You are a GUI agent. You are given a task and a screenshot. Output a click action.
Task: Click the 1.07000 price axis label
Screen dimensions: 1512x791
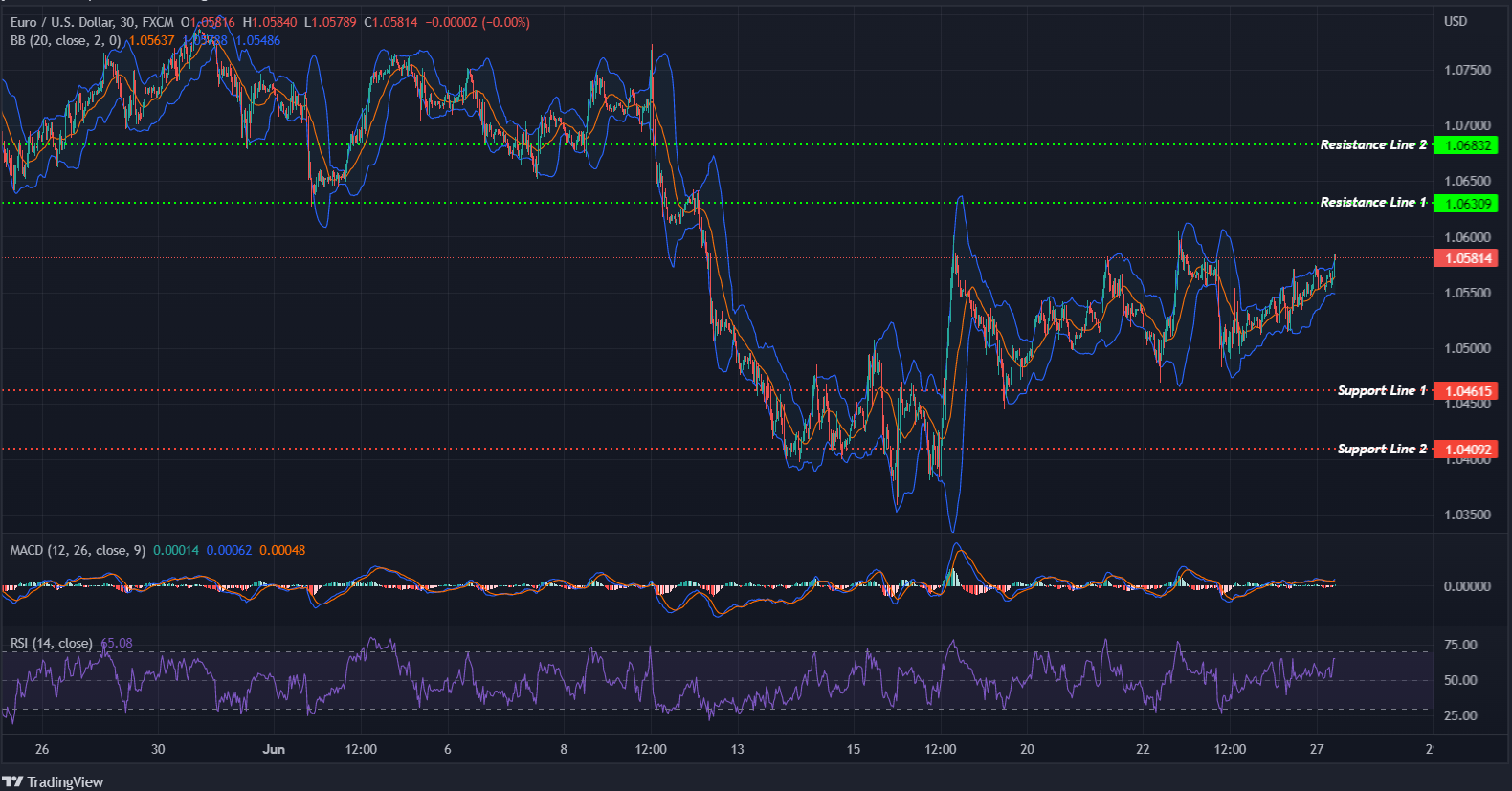pyautogui.click(x=1467, y=125)
